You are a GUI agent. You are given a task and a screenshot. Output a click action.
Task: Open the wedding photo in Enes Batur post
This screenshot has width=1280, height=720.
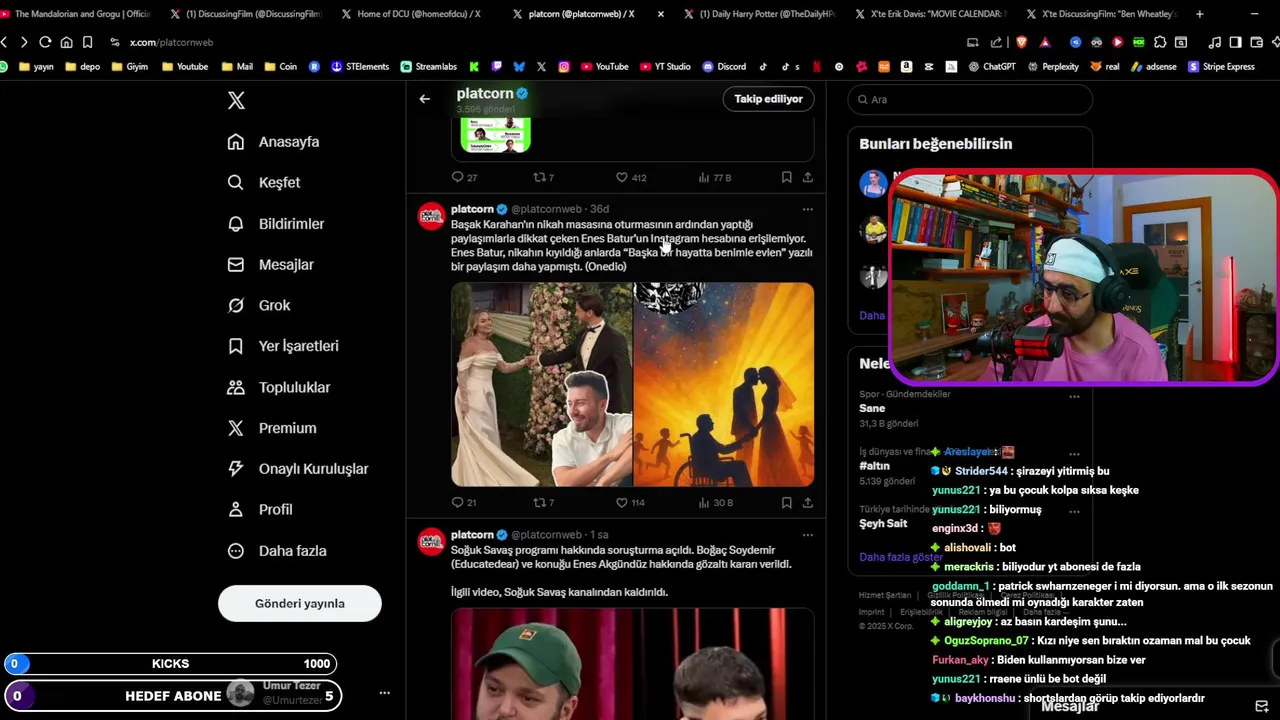542,384
